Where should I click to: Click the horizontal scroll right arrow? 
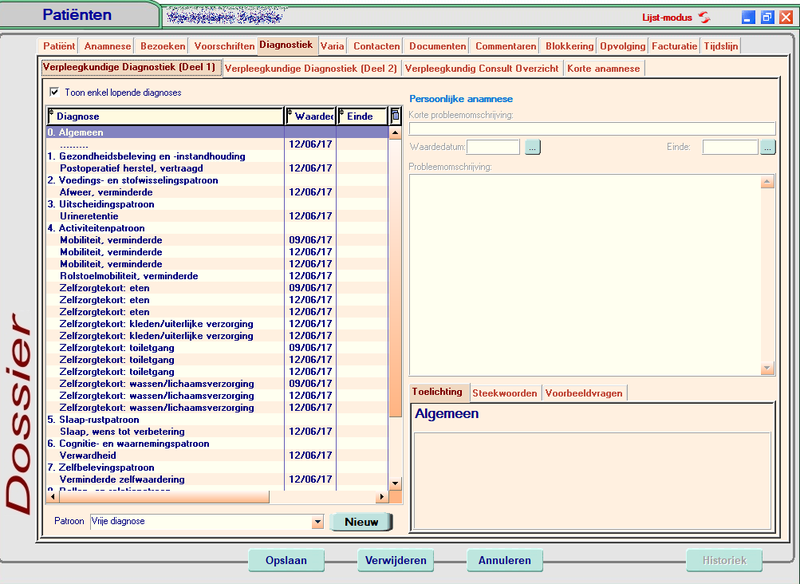point(380,497)
